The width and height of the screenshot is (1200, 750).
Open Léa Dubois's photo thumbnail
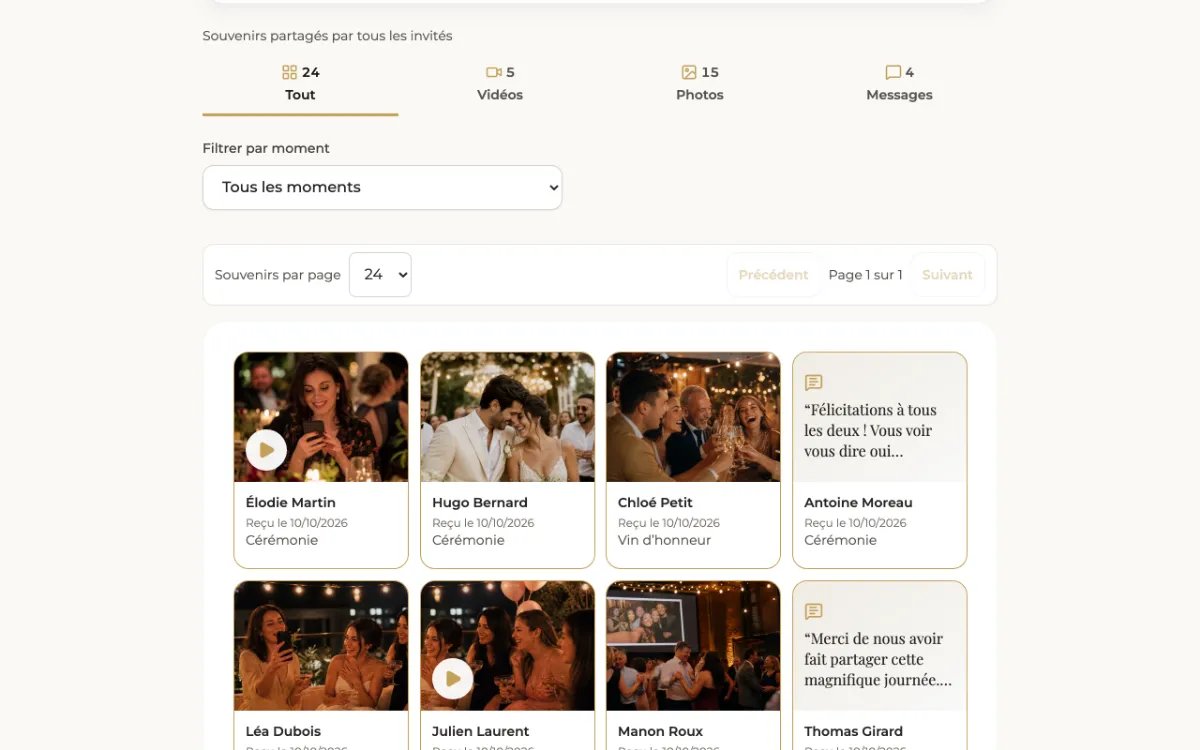321,646
